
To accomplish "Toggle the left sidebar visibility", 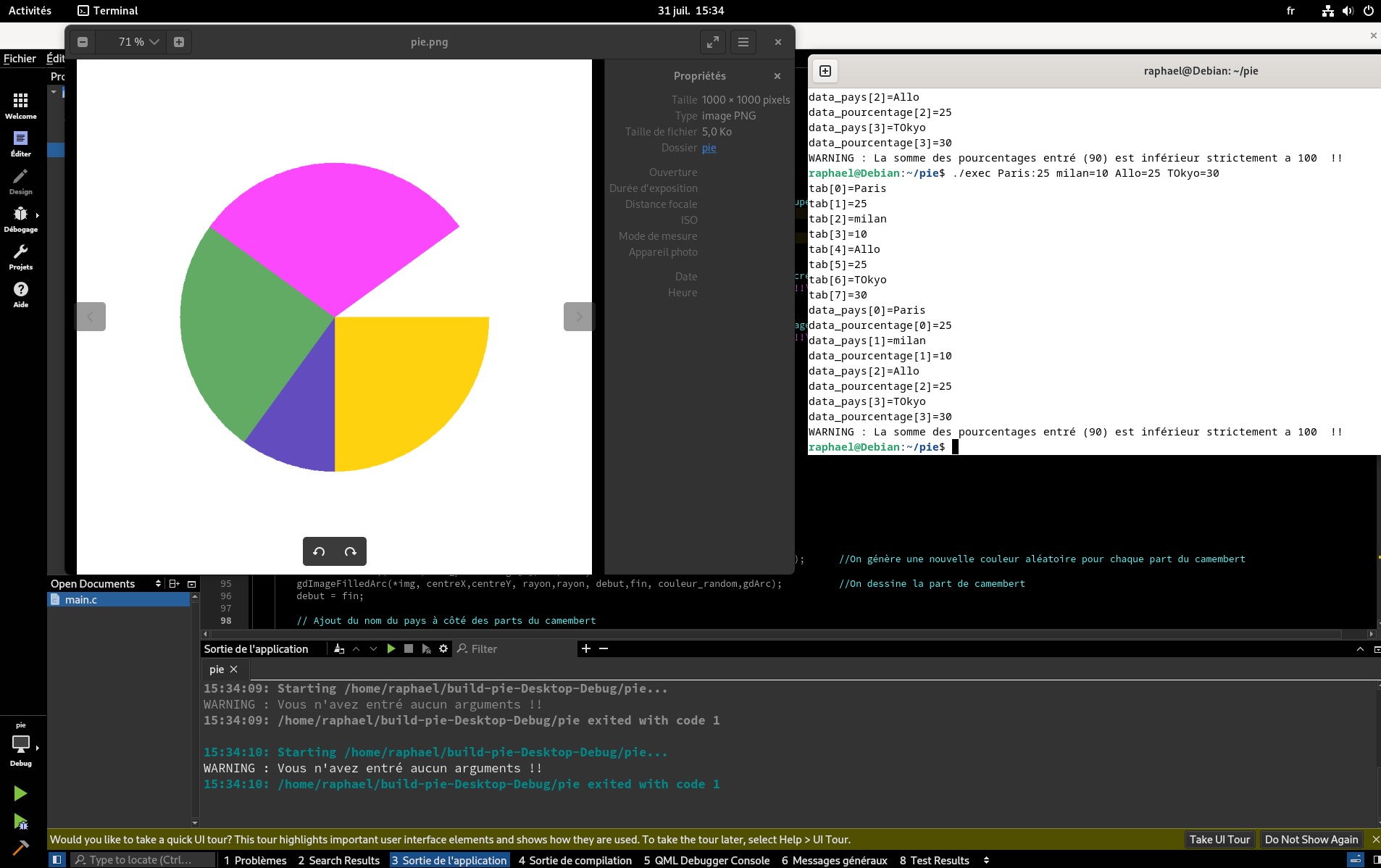I will click(x=57, y=860).
